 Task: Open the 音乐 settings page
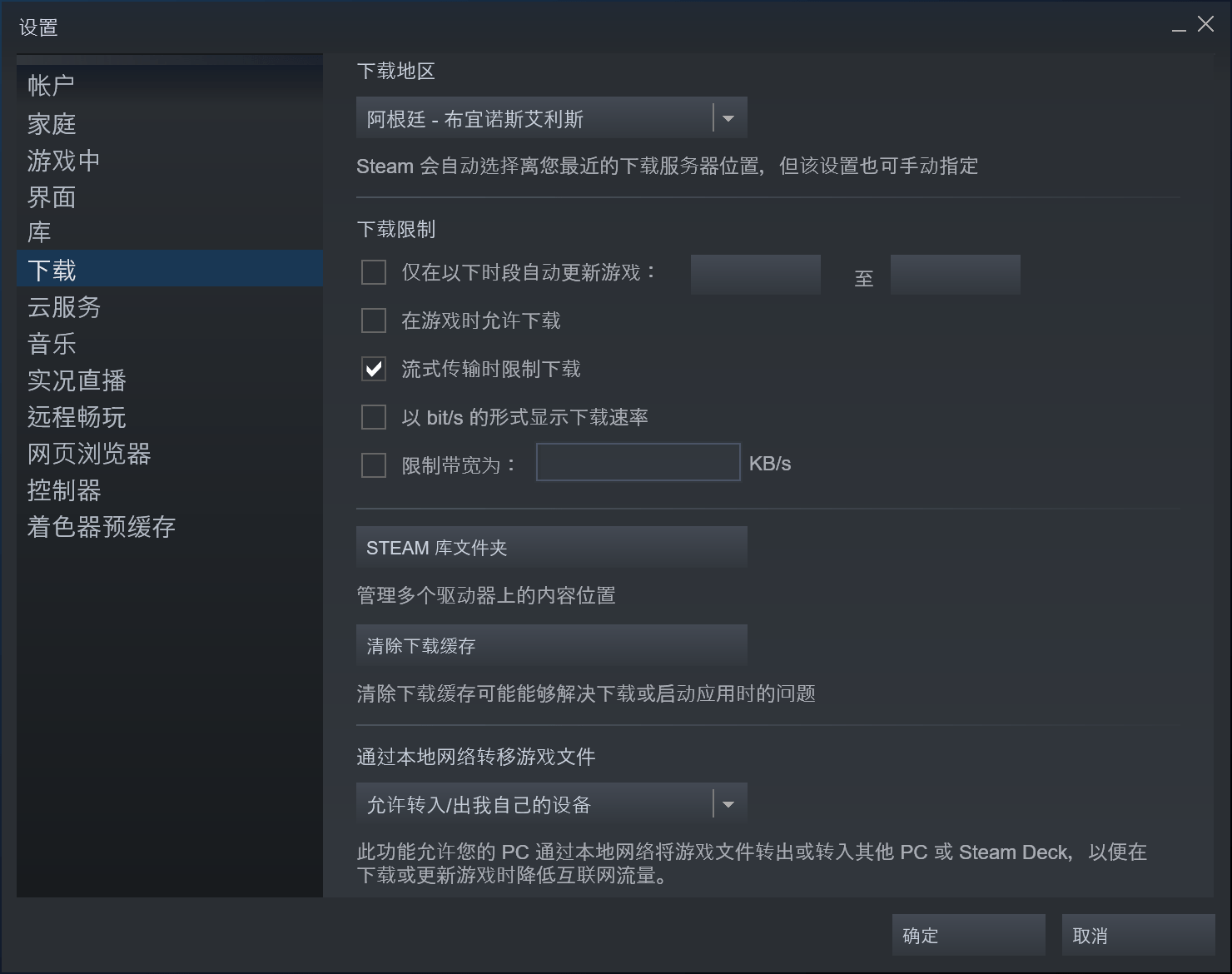(x=170, y=344)
